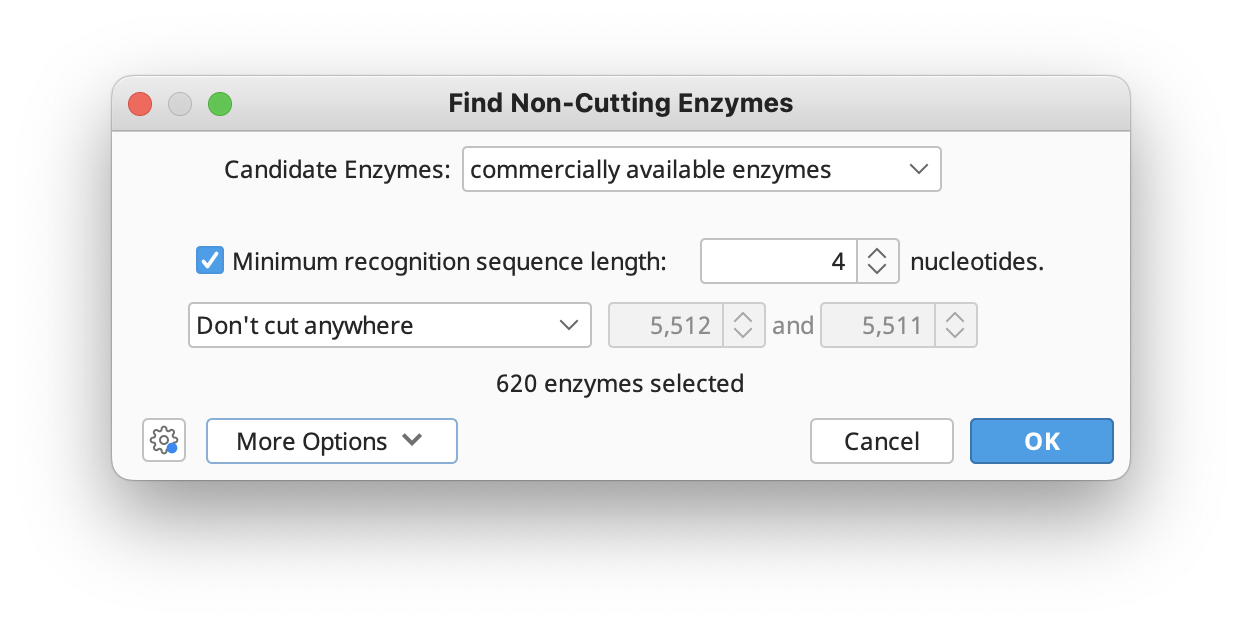Viewport: 1242px width, 628px height.
Task: Click the recognition length field showing 4
Action: 778,262
